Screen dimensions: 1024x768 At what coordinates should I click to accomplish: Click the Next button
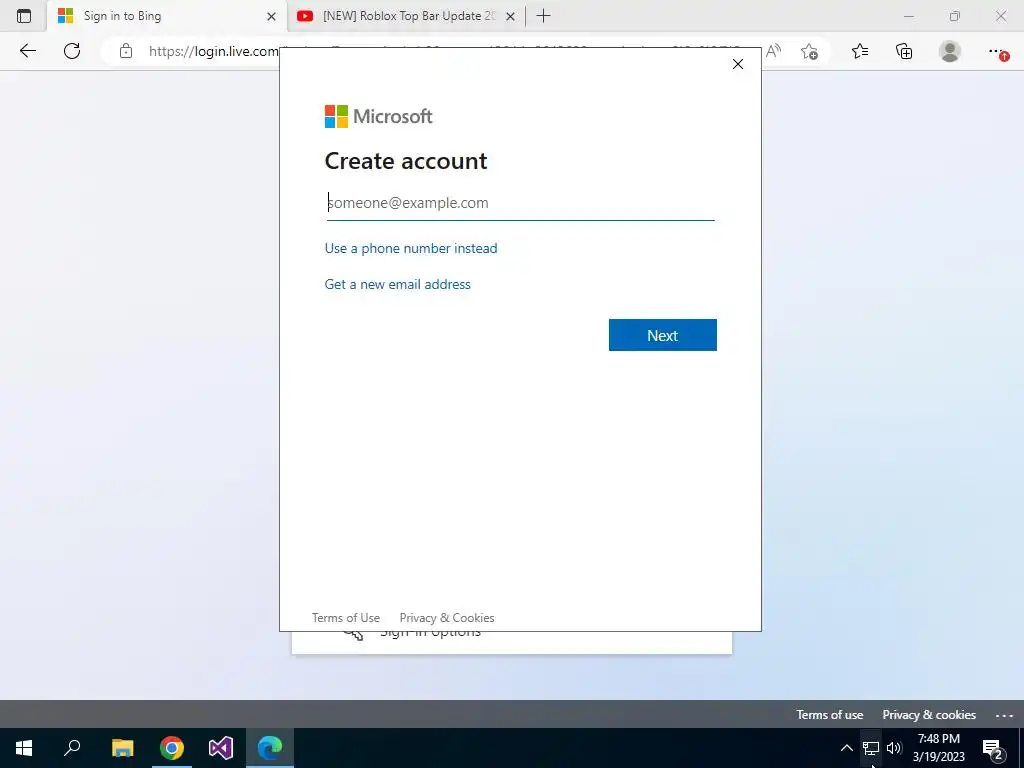(x=663, y=335)
